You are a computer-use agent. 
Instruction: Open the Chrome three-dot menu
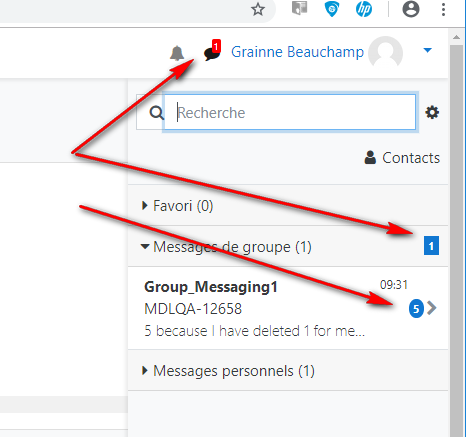click(443, 9)
